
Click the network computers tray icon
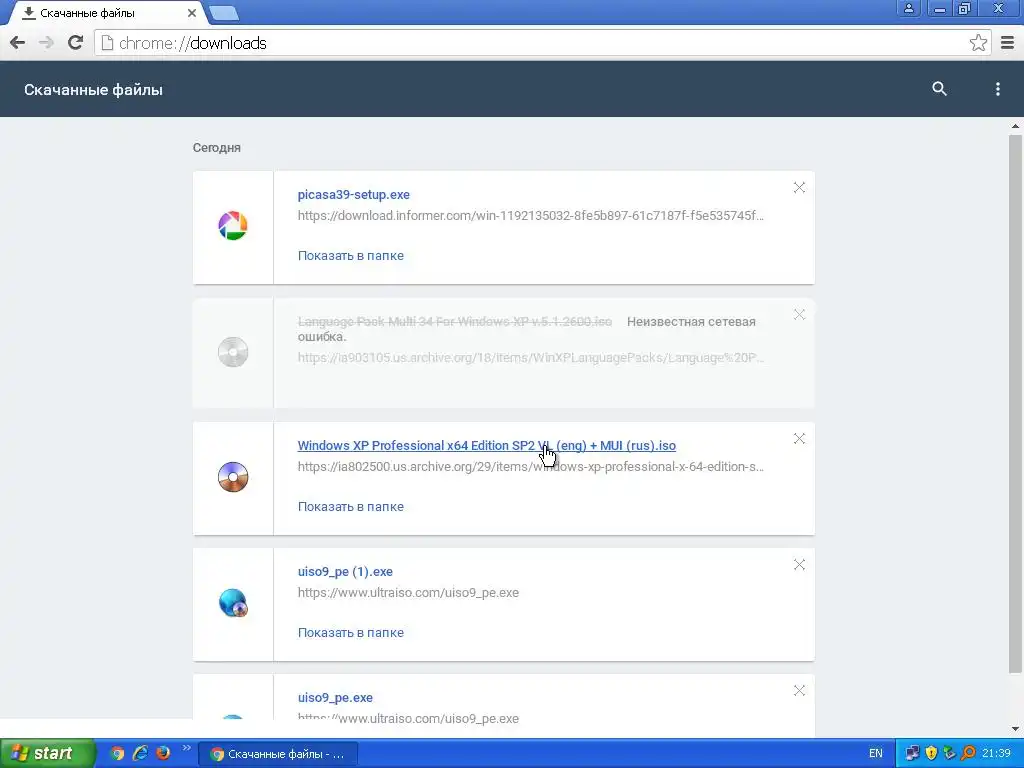pos(912,753)
